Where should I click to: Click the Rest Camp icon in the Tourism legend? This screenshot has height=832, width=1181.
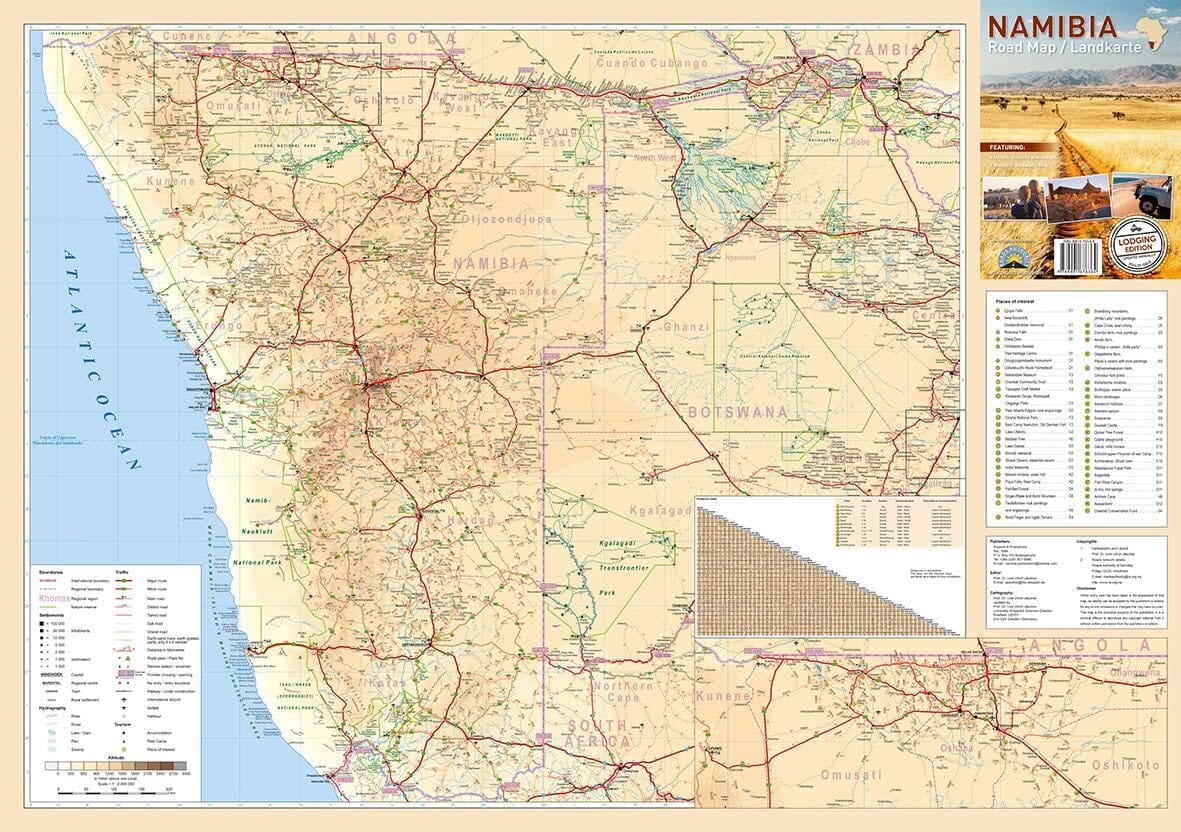click(124, 740)
